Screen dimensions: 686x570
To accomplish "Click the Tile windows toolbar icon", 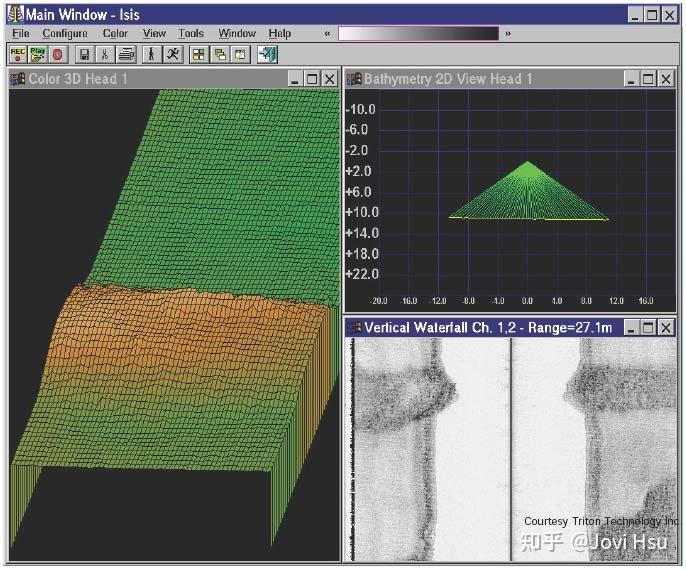I will tap(199, 54).
